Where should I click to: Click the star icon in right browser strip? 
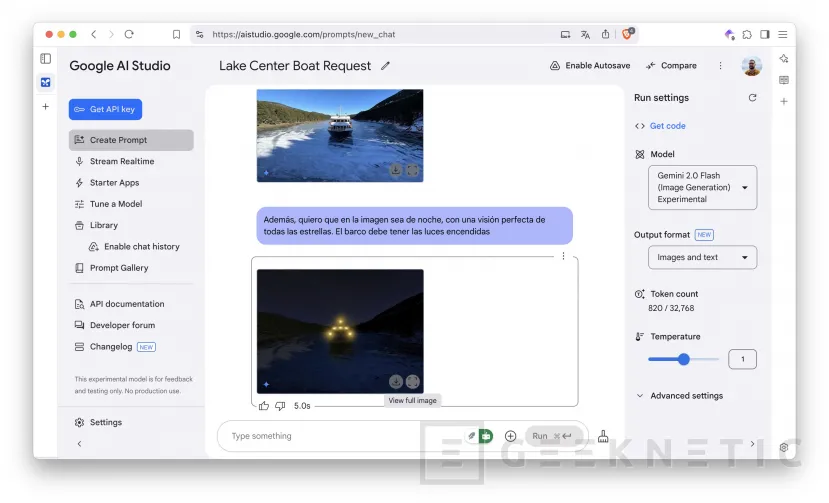(784, 59)
